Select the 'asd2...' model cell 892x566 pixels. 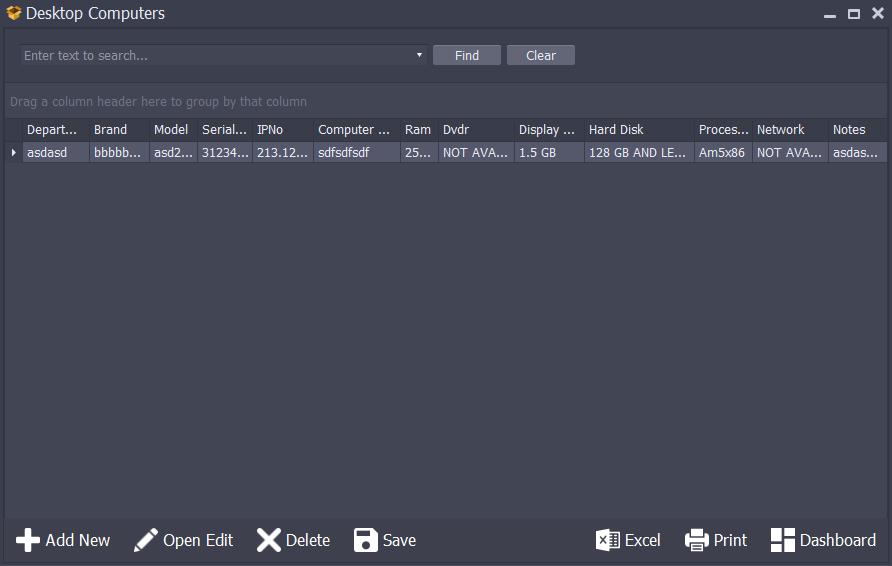coord(174,152)
